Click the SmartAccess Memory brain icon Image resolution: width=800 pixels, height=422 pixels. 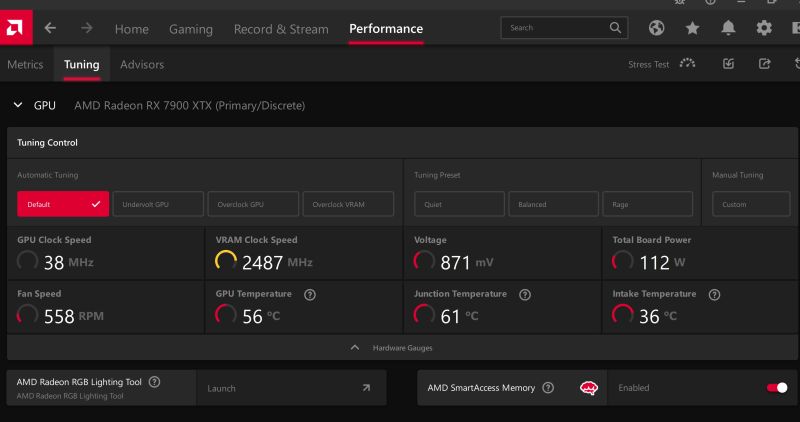click(x=589, y=388)
